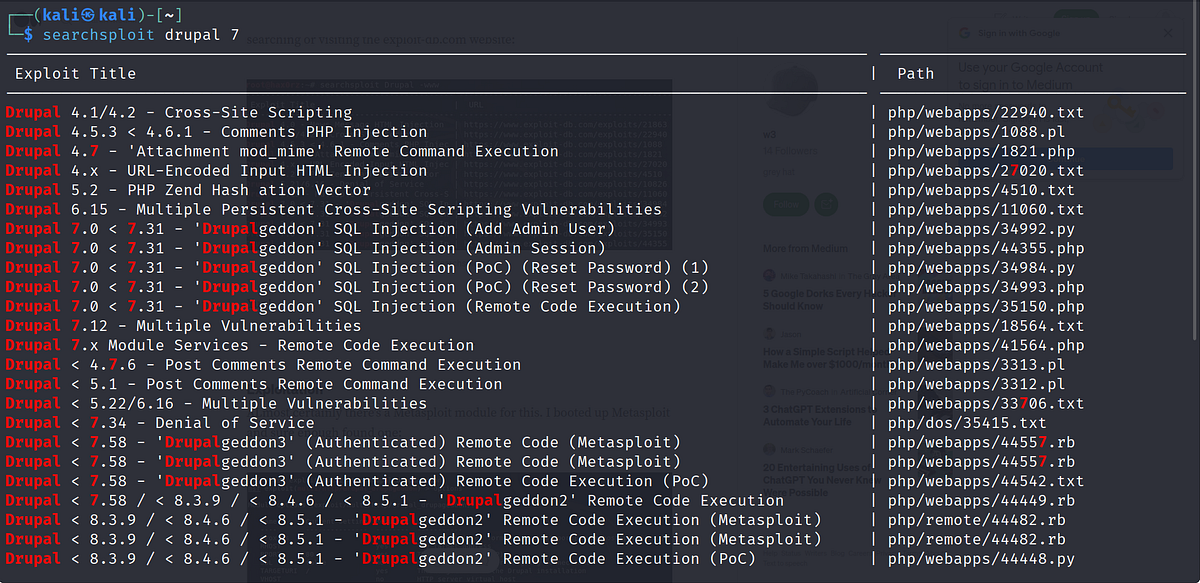Click the share icon beside the Follow button
Screen dimensions: 1200x583
tap(827, 204)
